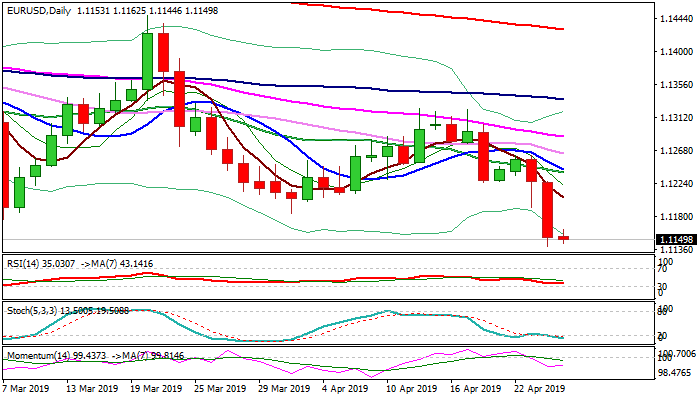Click the topmost red moving average line
This screenshot has height=400, width=700.
(x=400, y=11)
